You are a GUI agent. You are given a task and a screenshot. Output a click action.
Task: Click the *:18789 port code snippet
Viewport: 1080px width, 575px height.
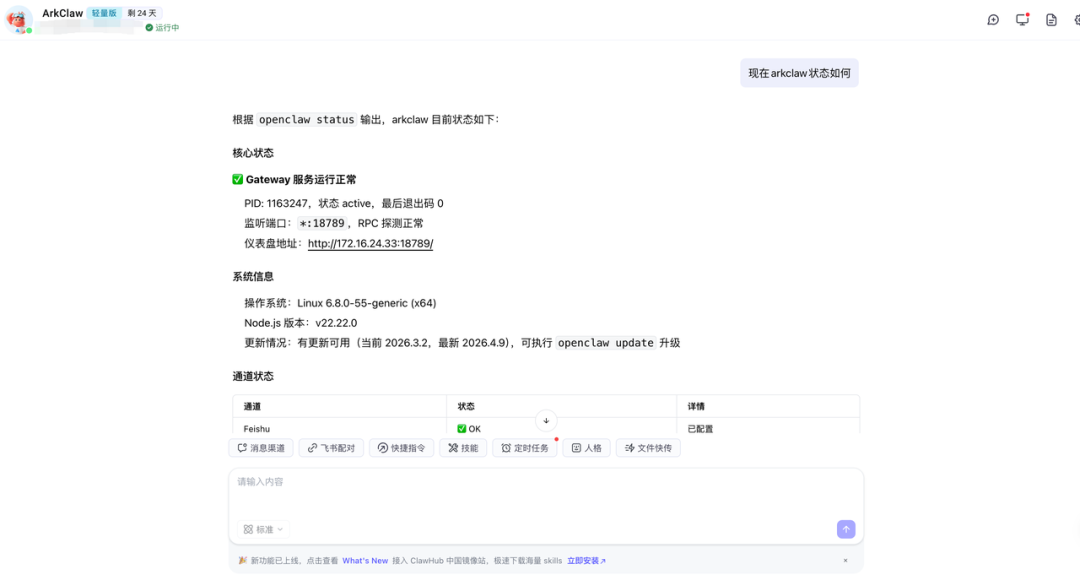[x=322, y=223]
